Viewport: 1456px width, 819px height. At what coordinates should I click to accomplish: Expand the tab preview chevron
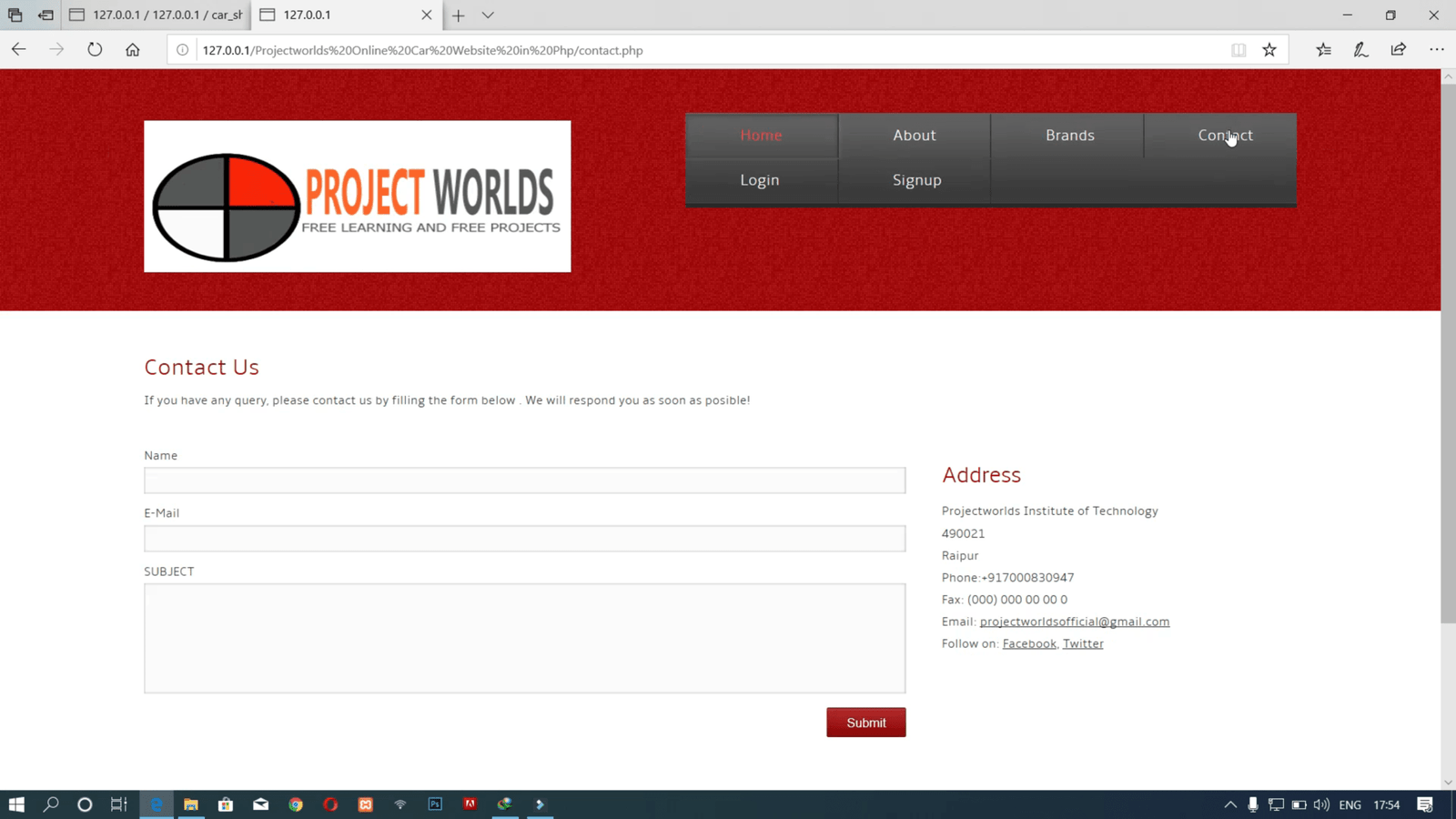pyautogui.click(x=488, y=15)
